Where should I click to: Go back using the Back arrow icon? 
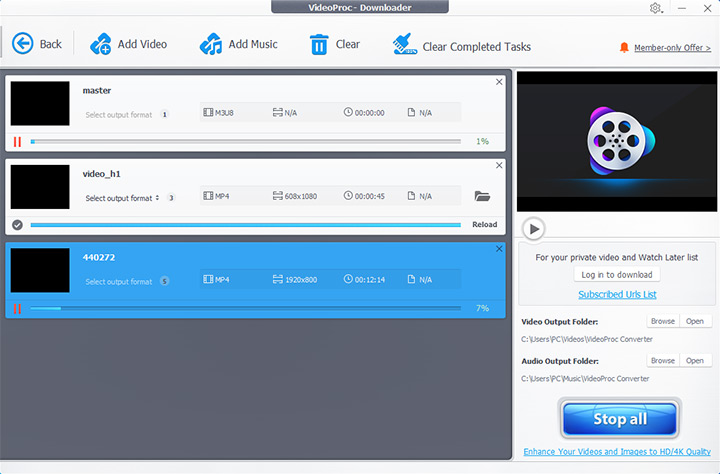[x=22, y=44]
